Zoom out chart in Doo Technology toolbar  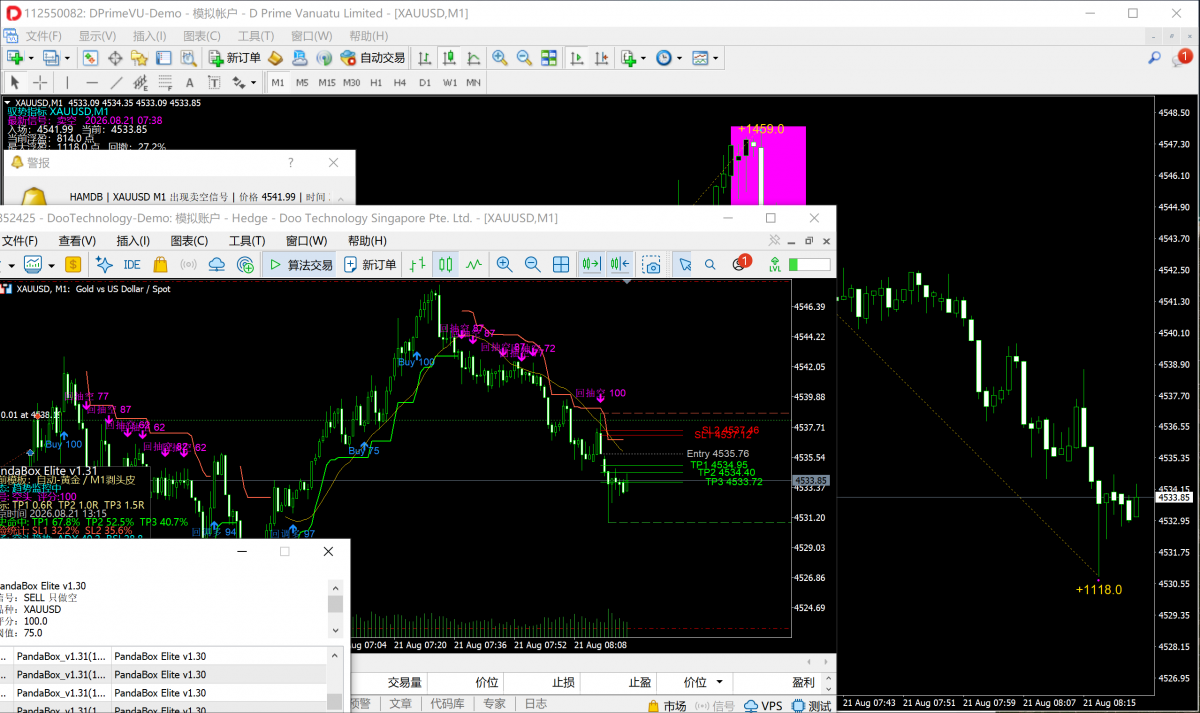point(532,264)
